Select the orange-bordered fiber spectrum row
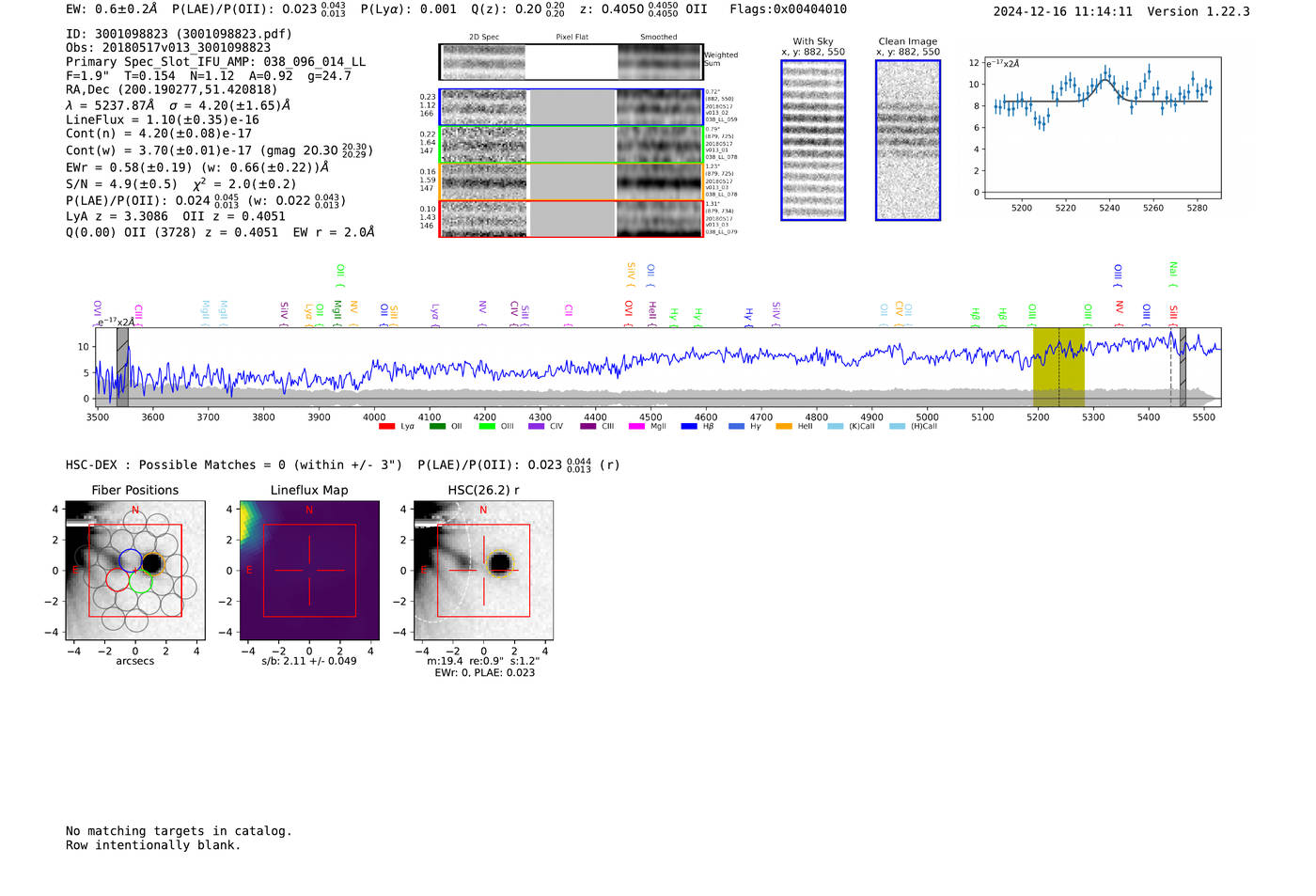 click(x=571, y=181)
